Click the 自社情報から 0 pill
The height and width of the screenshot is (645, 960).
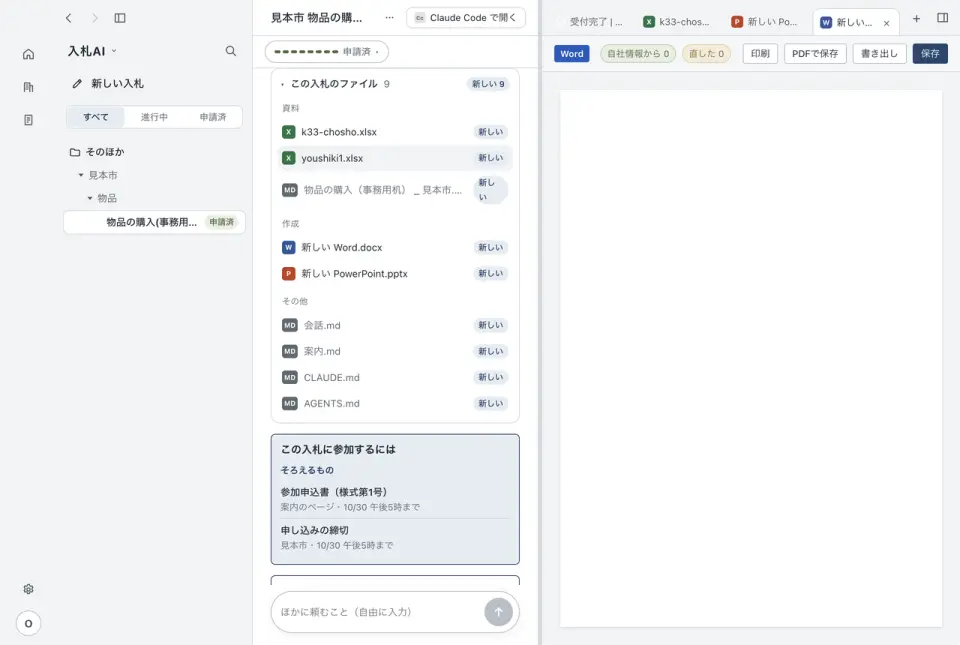click(x=638, y=54)
